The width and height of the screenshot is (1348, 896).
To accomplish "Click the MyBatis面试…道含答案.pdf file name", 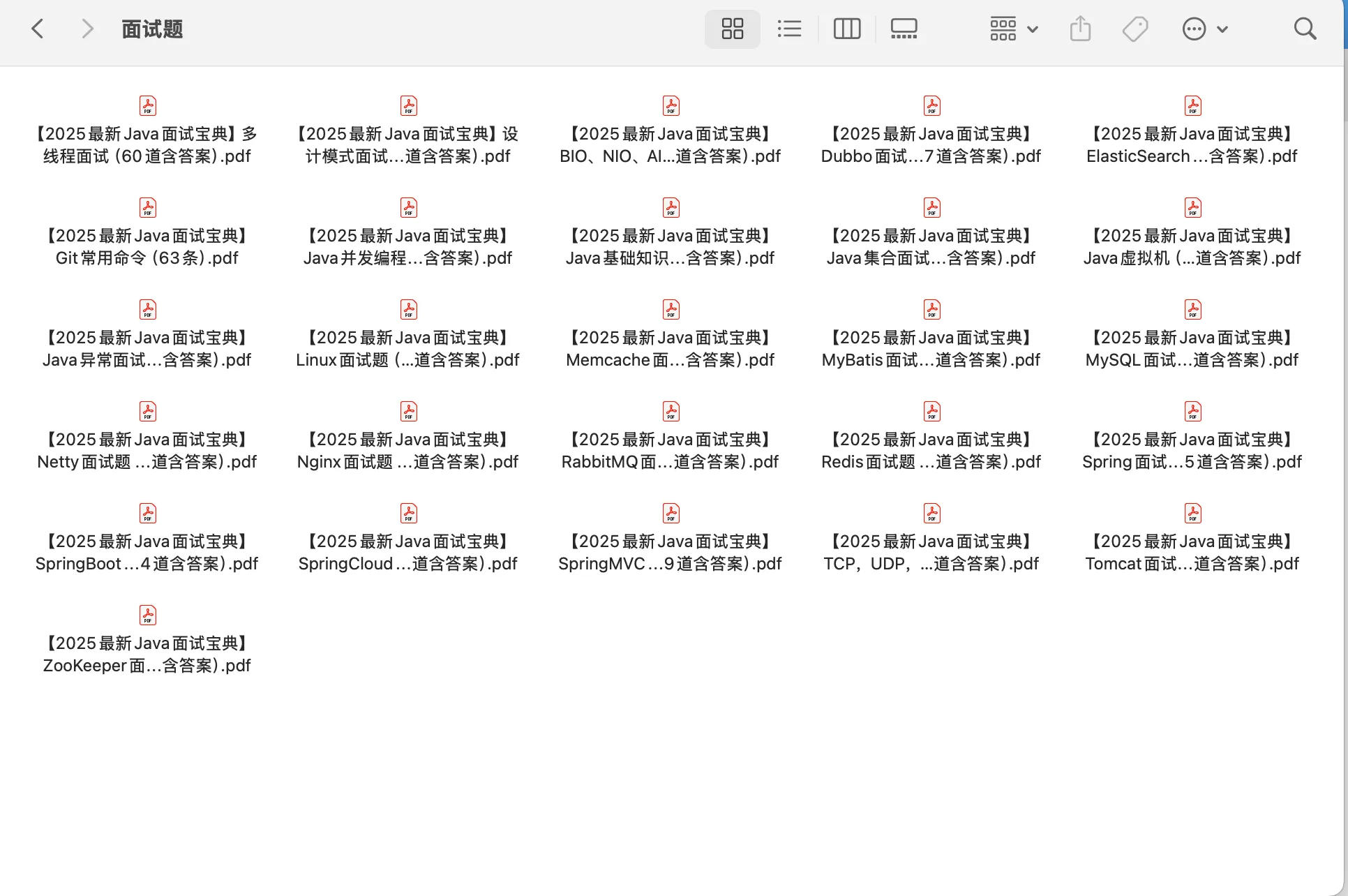I will click(931, 348).
